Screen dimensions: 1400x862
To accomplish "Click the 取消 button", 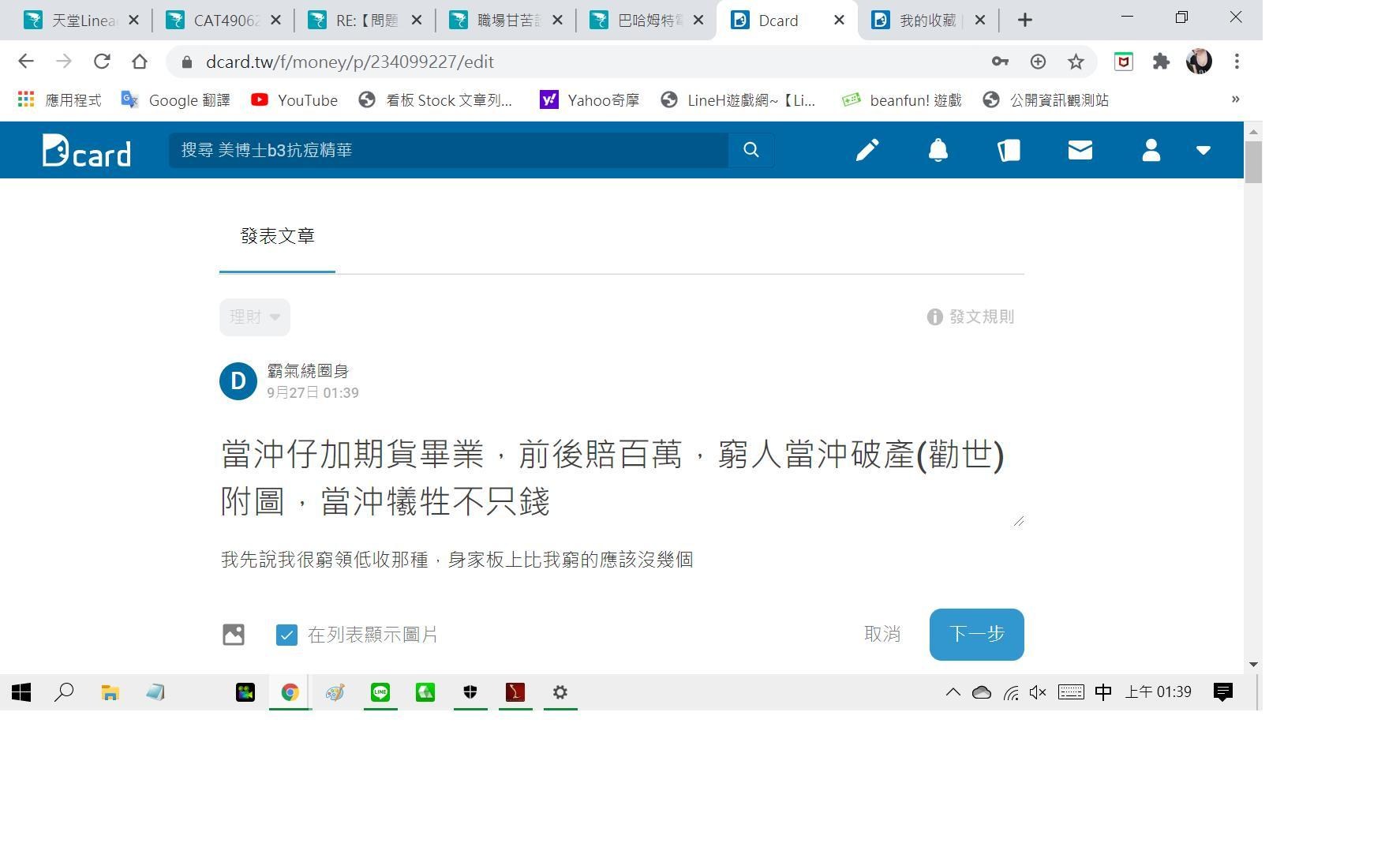I will tap(883, 634).
